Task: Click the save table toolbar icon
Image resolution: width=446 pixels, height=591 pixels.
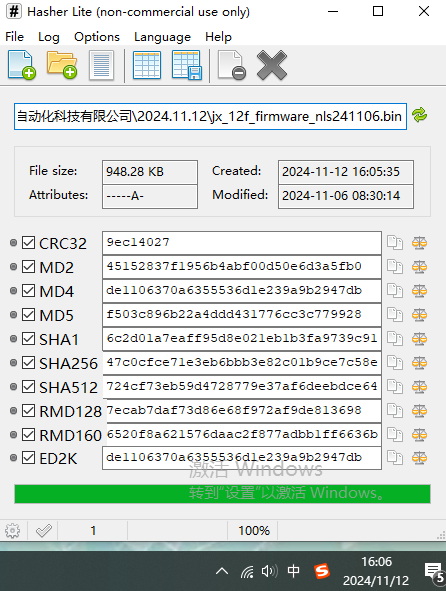Action: (x=187, y=65)
